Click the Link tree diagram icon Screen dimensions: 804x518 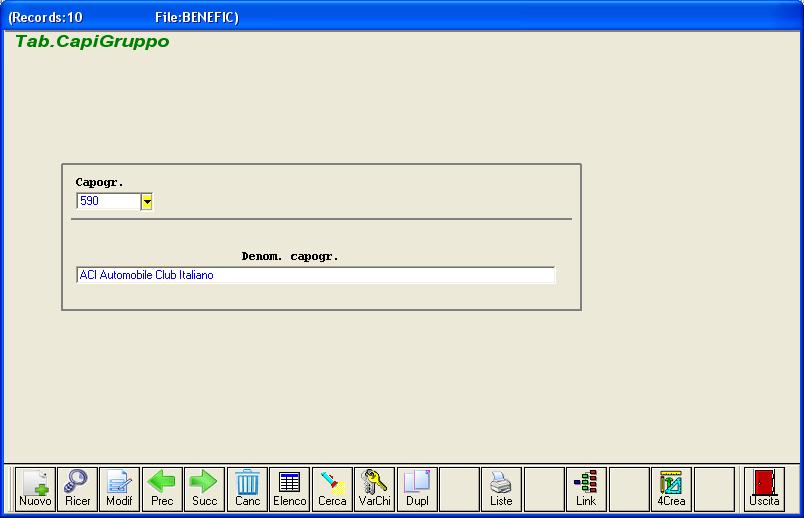click(x=586, y=489)
